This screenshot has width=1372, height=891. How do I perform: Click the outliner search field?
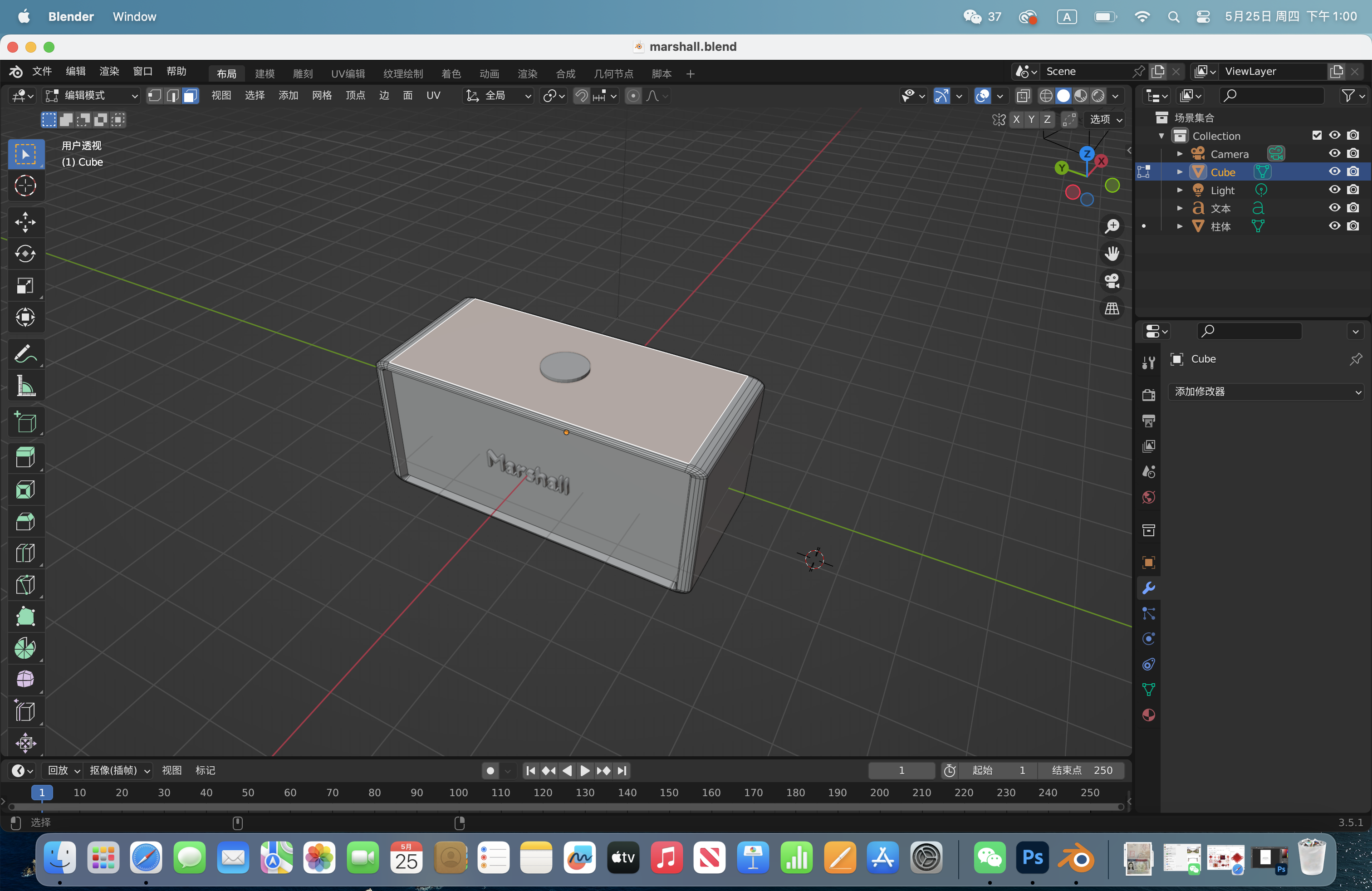click(x=1272, y=95)
